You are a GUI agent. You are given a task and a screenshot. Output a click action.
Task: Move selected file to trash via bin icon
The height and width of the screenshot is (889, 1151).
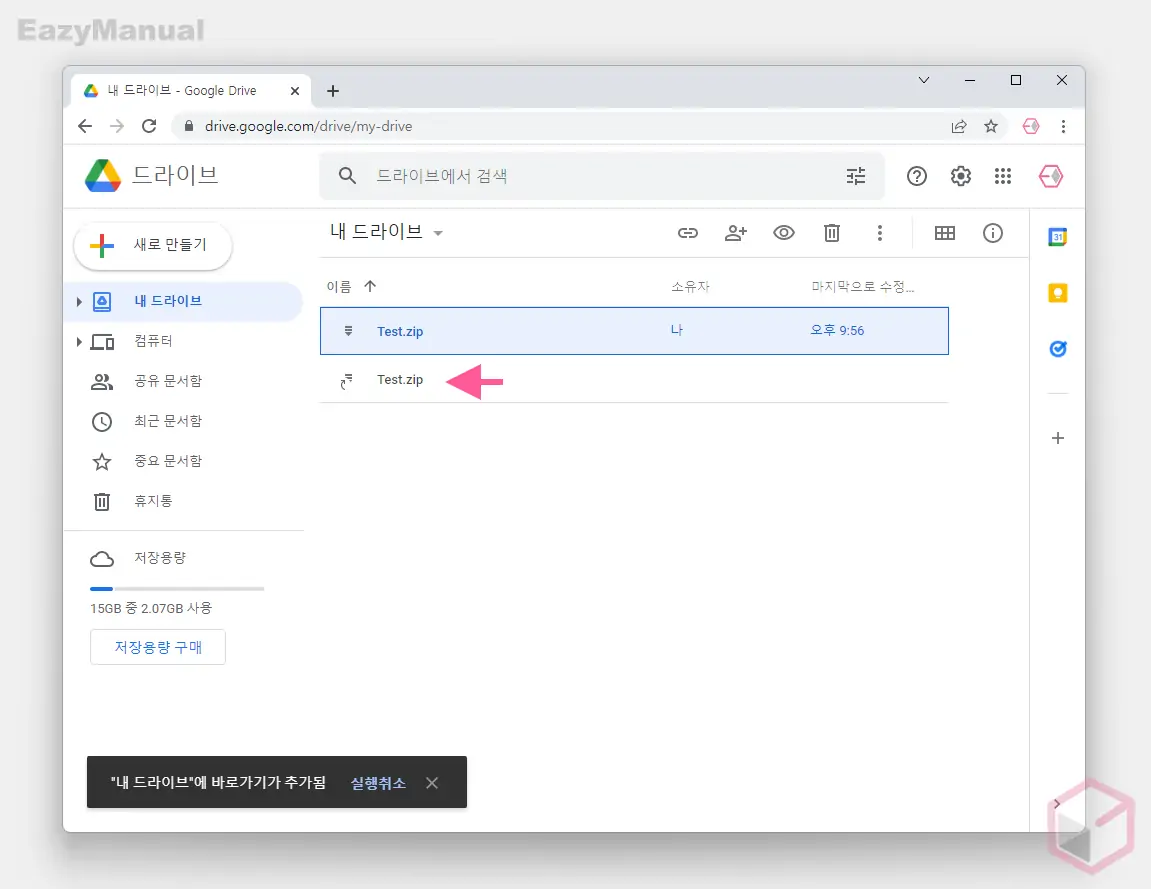click(x=832, y=233)
